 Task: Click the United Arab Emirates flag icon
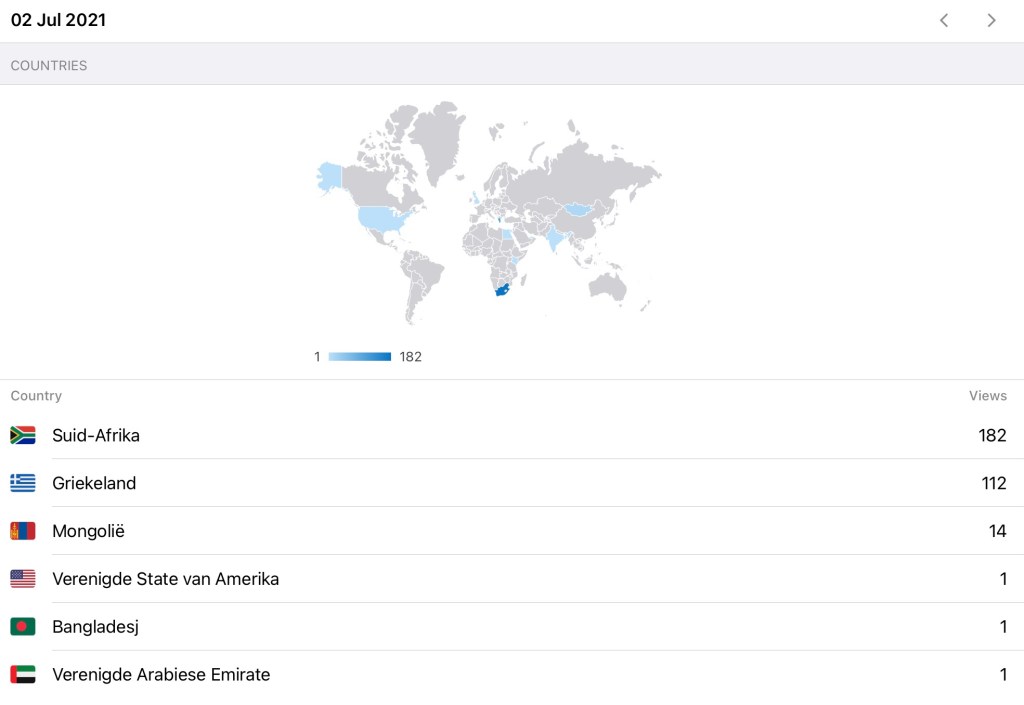coord(23,675)
